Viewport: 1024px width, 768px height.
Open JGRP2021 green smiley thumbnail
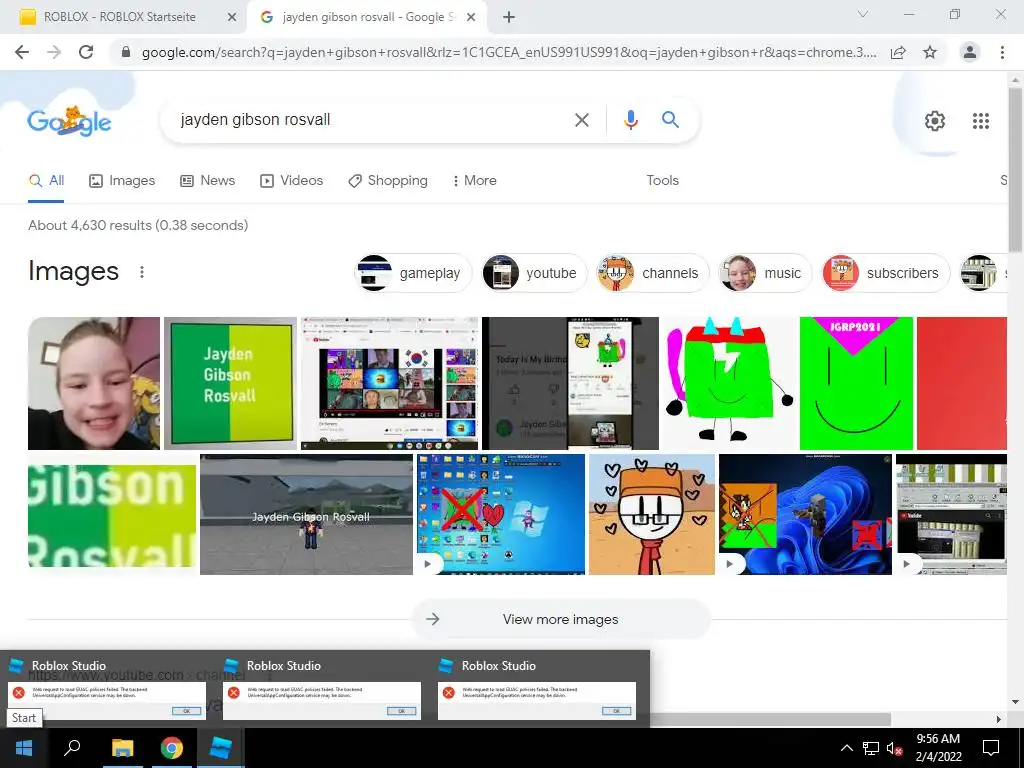tap(856, 383)
